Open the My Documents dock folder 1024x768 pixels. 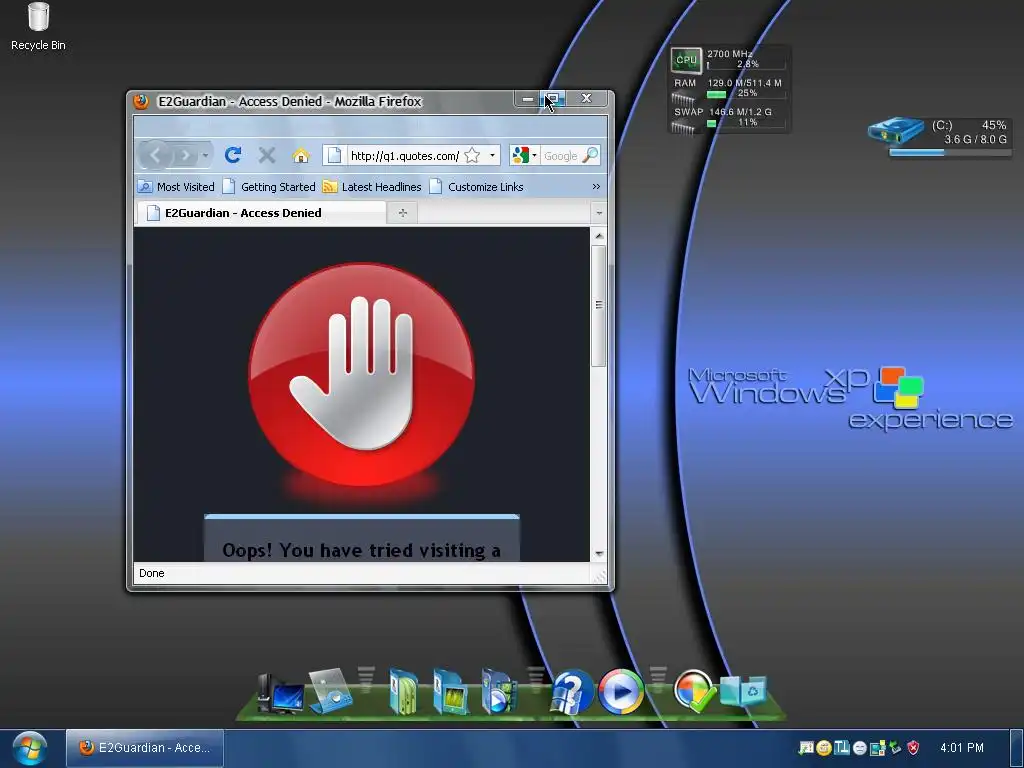[404, 691]
